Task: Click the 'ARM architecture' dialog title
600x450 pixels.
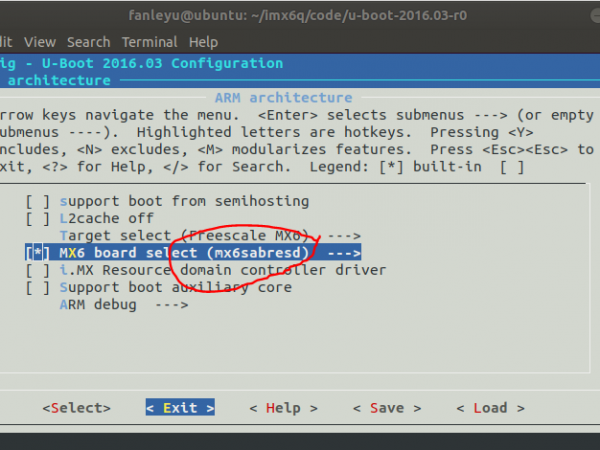Action: tap(283, 98)
